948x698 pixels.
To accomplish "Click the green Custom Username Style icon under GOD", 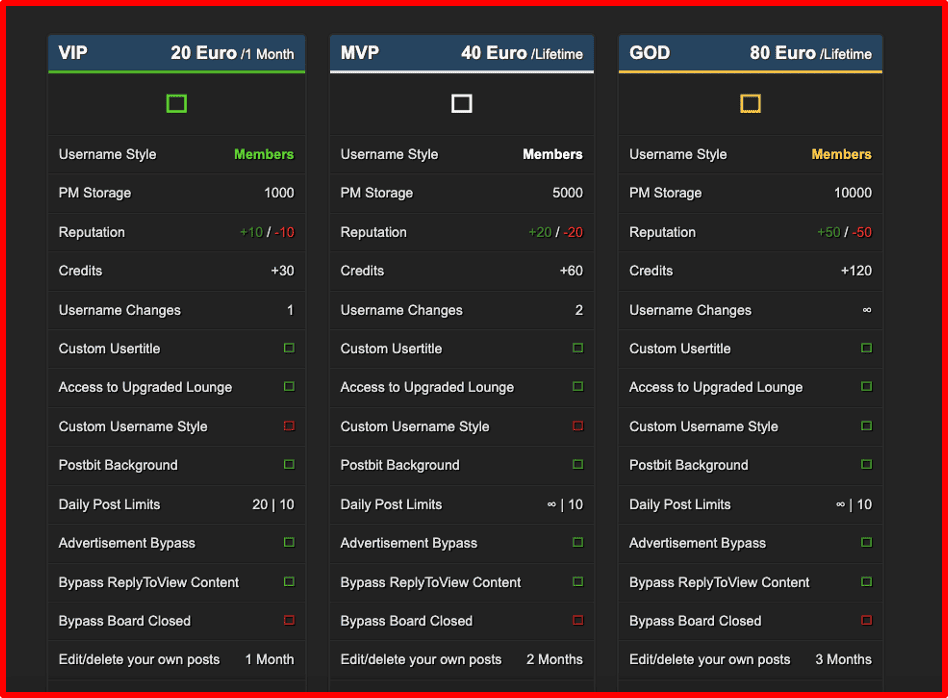I will pyautogui.click(x=866, y=426).
